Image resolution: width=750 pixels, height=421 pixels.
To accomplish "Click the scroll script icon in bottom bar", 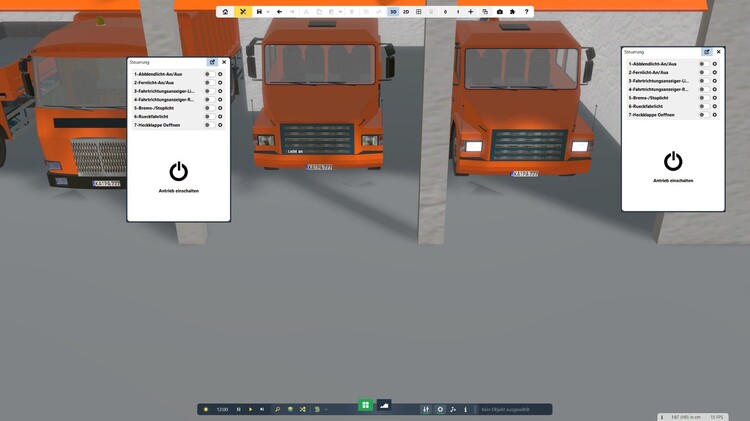I will (317, 410).
